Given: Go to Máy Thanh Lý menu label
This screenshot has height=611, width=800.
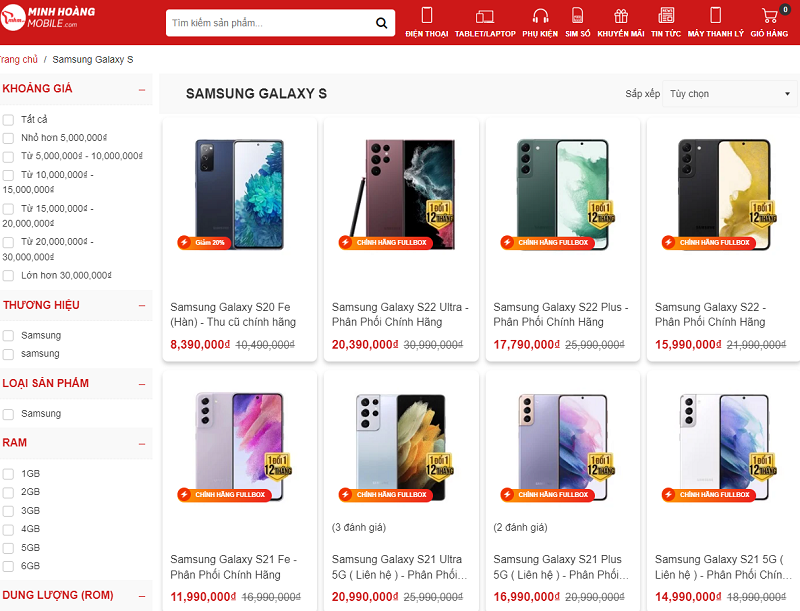Looking at the screenshot, I should pyautogui.click(x=716, y=34).
